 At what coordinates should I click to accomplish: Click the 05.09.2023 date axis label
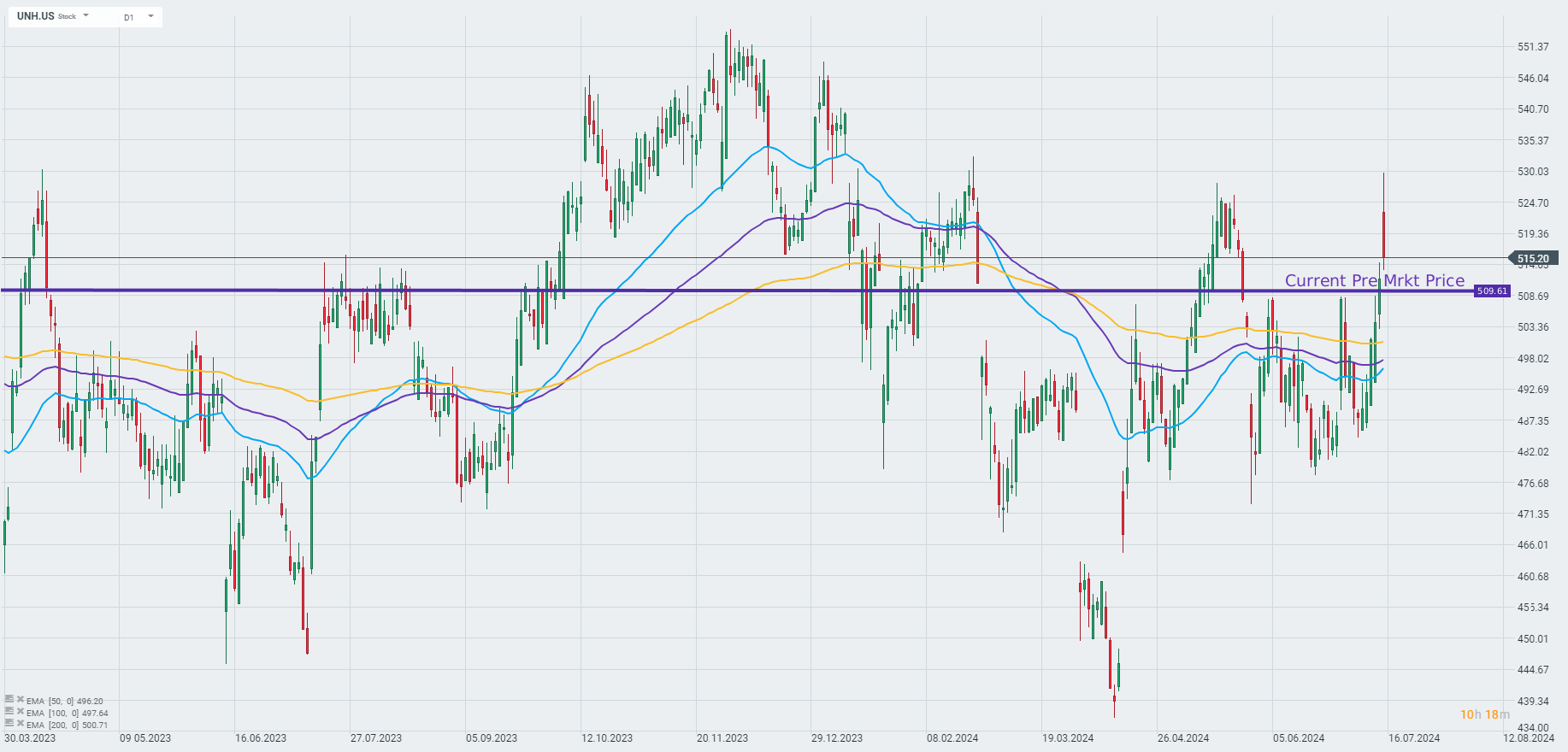point(492,738)
